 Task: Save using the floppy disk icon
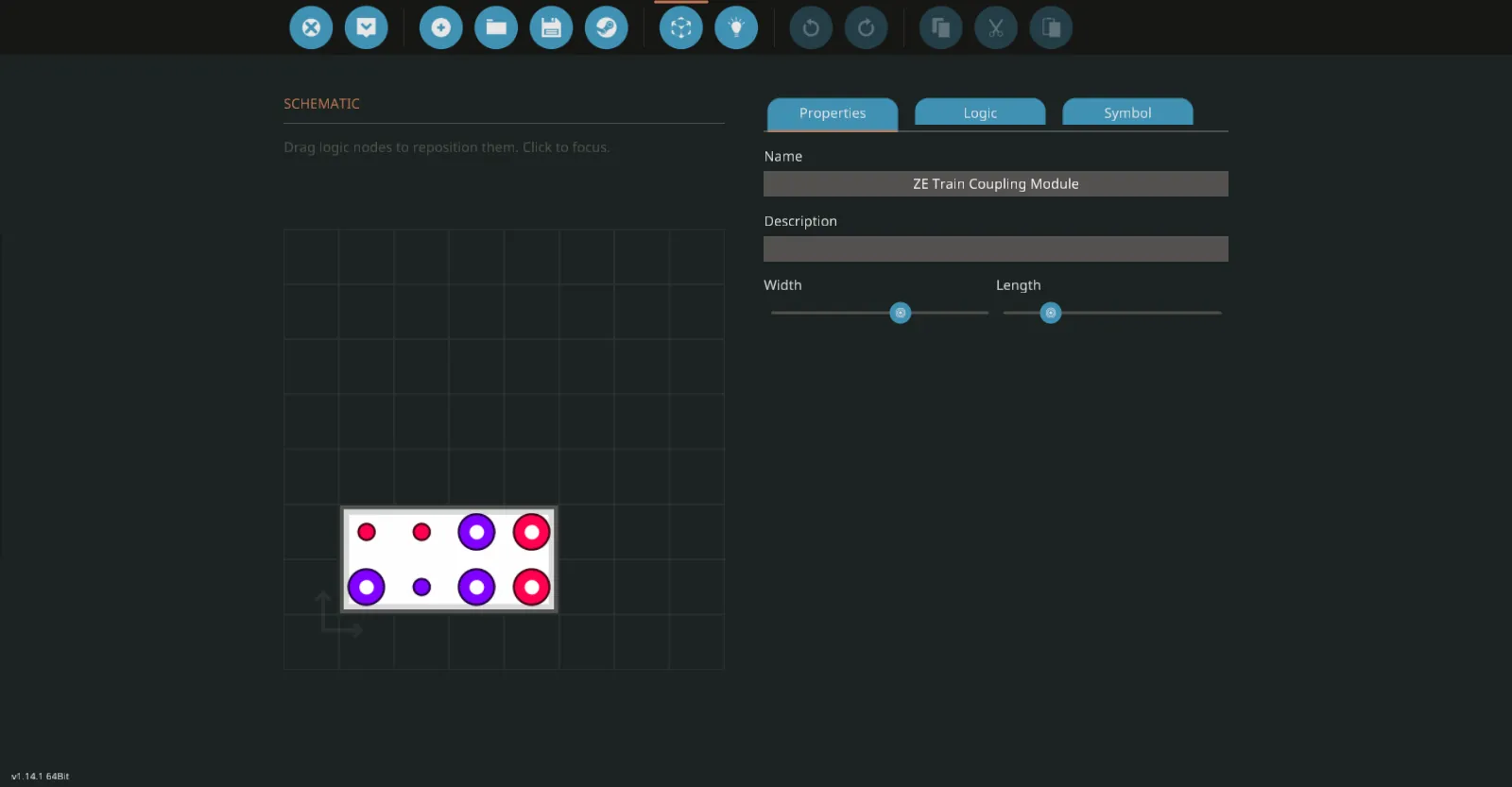(x=551, y=27)
